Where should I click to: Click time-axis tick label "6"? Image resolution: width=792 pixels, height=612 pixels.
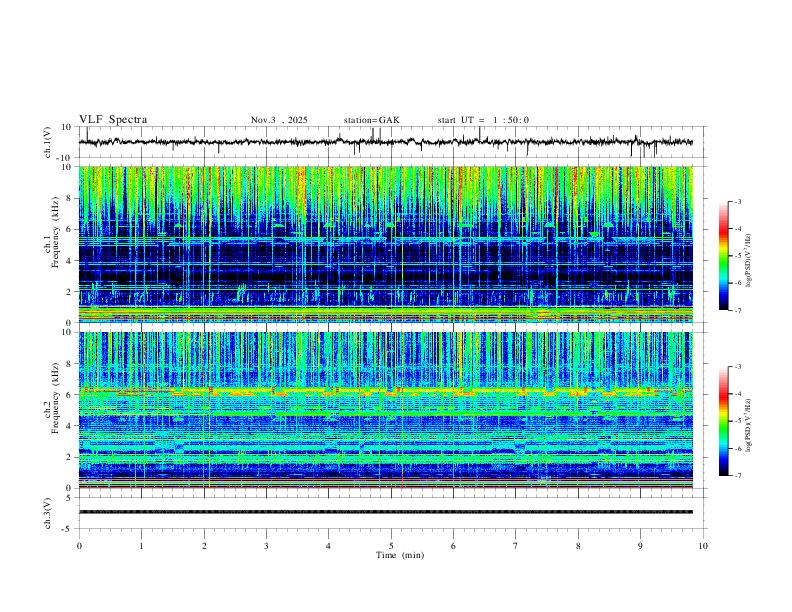(453, 546)
